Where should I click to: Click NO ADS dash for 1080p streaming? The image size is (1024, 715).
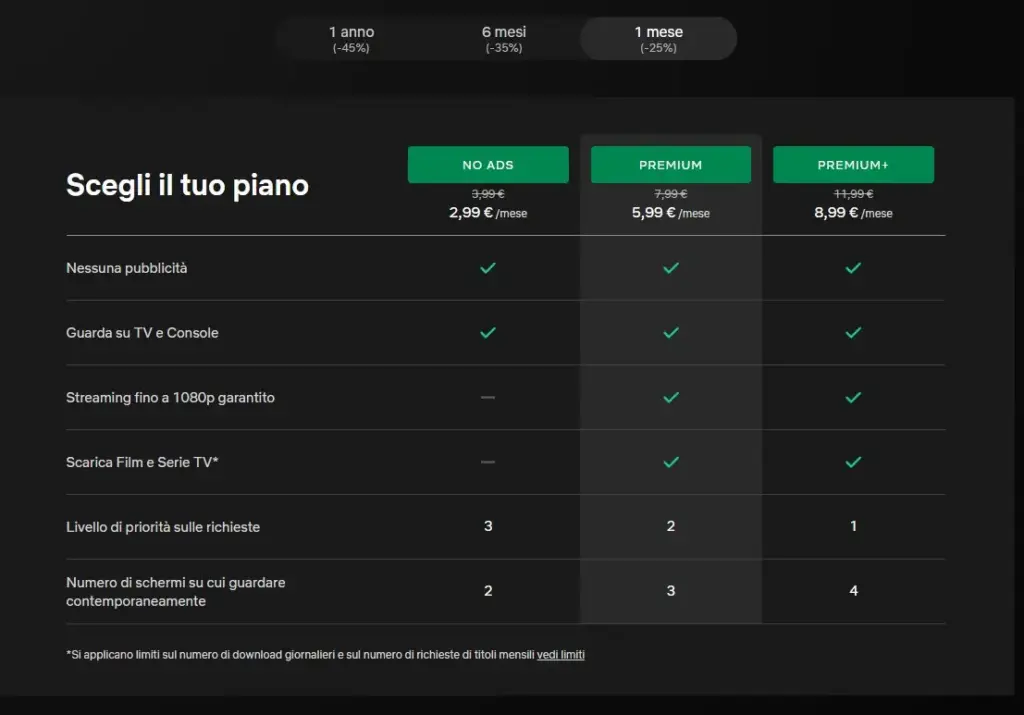tap(488, 397)
